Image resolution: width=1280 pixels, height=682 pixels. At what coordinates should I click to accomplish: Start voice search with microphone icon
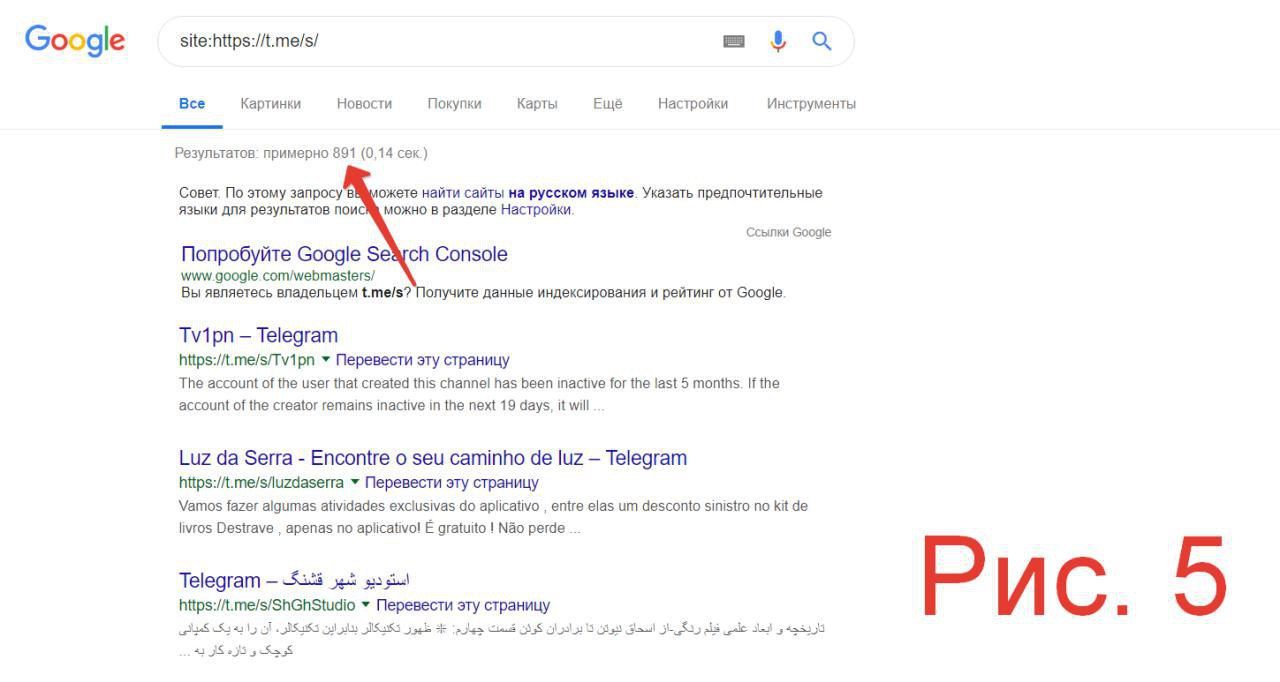pos(778,41)
